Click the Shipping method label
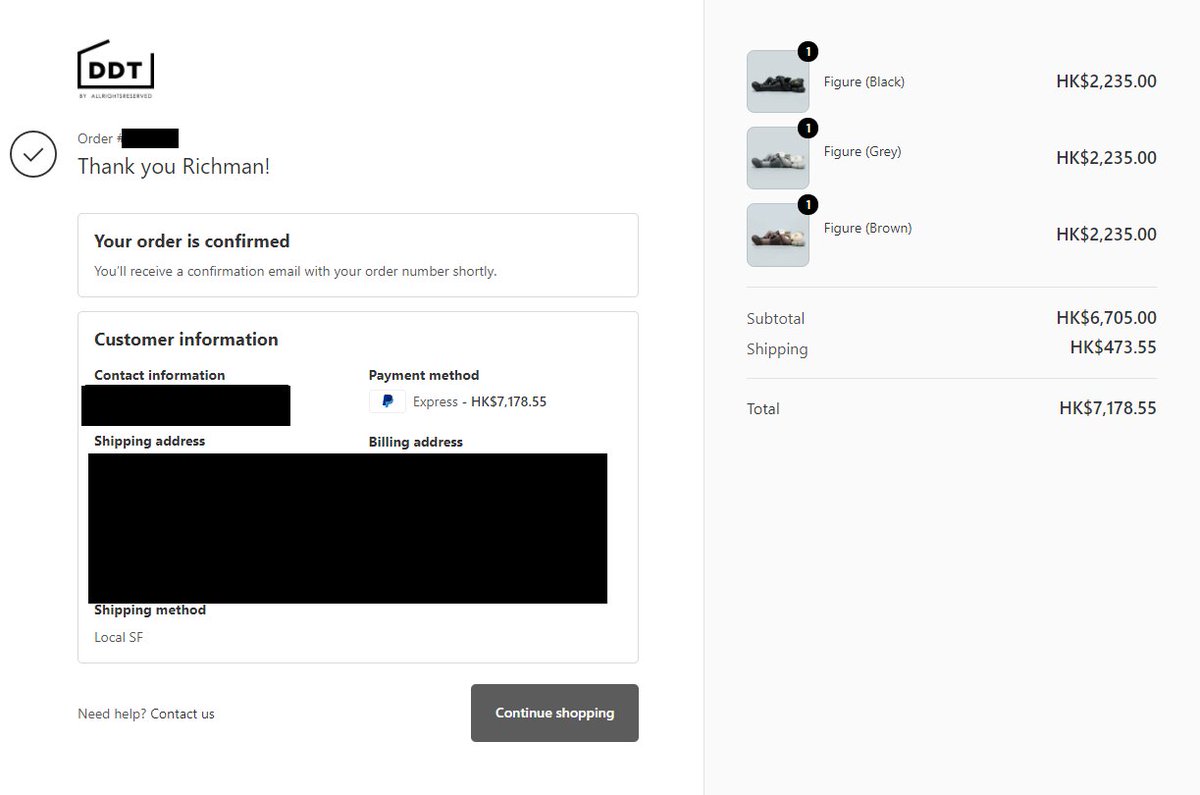The image size is (1200, 795). tap(150, 610)
